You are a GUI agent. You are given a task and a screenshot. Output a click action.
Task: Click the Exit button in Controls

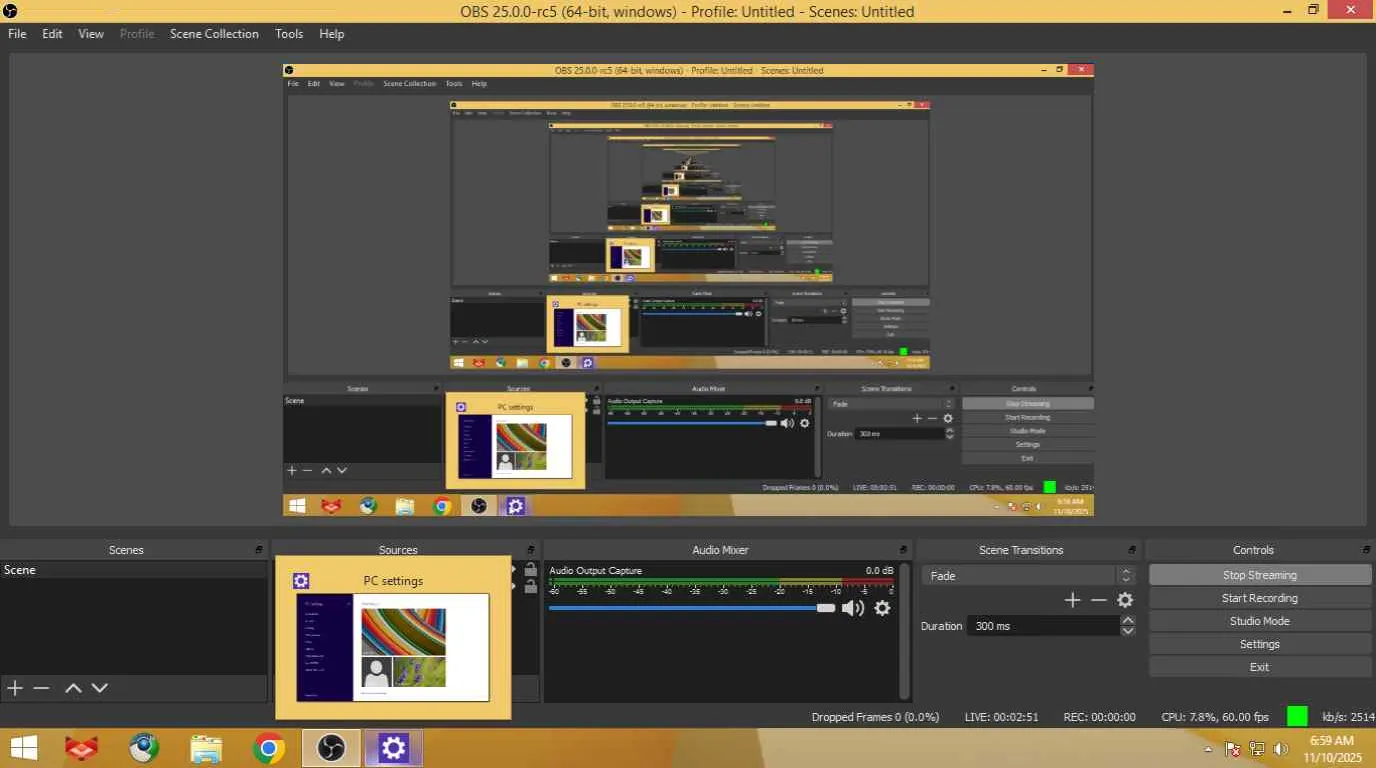tap(1260, 667)
